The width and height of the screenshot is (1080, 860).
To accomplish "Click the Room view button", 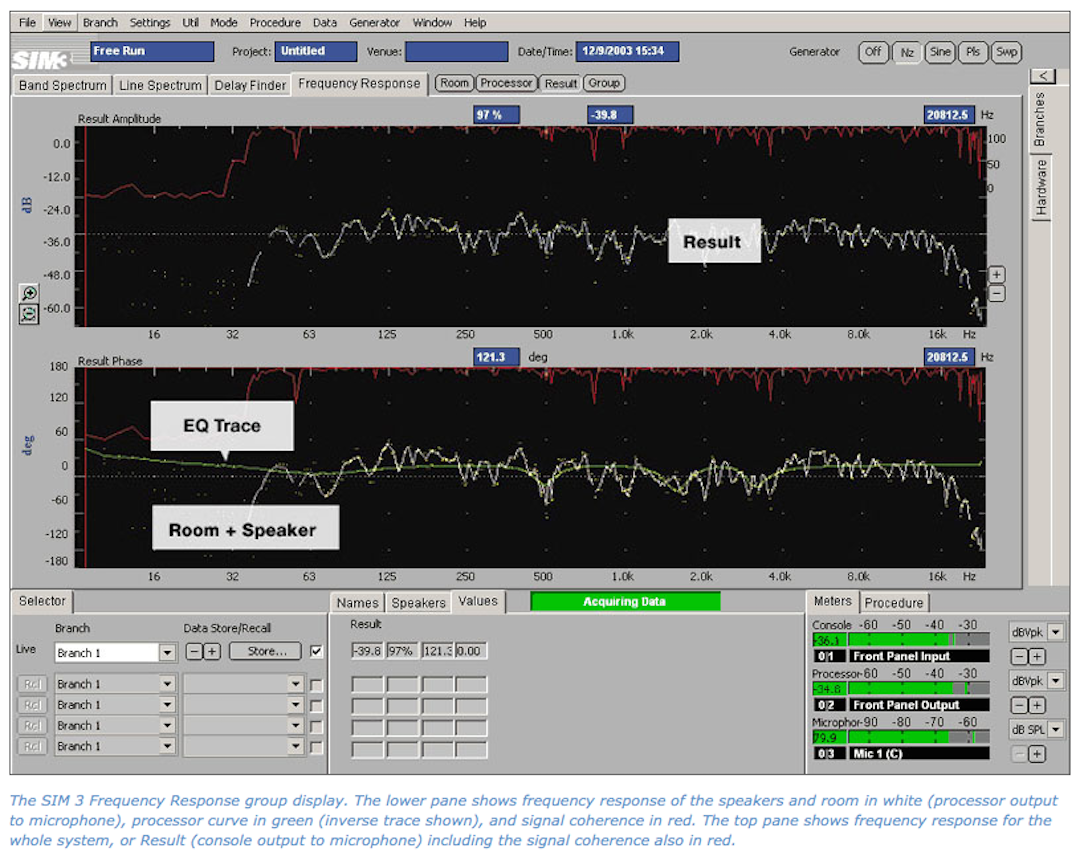I will 455,83.
